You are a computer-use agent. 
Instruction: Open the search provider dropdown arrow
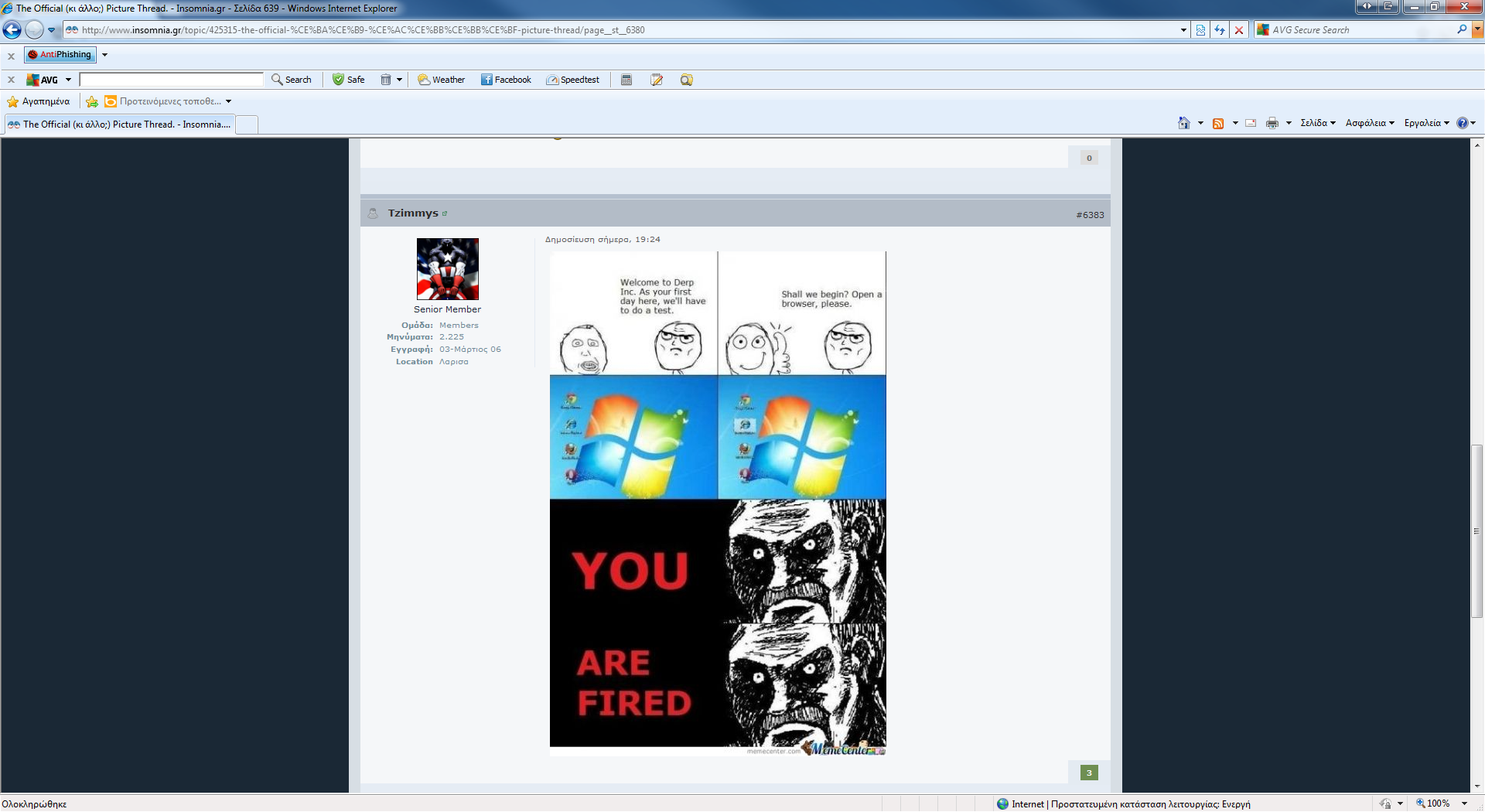(1477, 30)
